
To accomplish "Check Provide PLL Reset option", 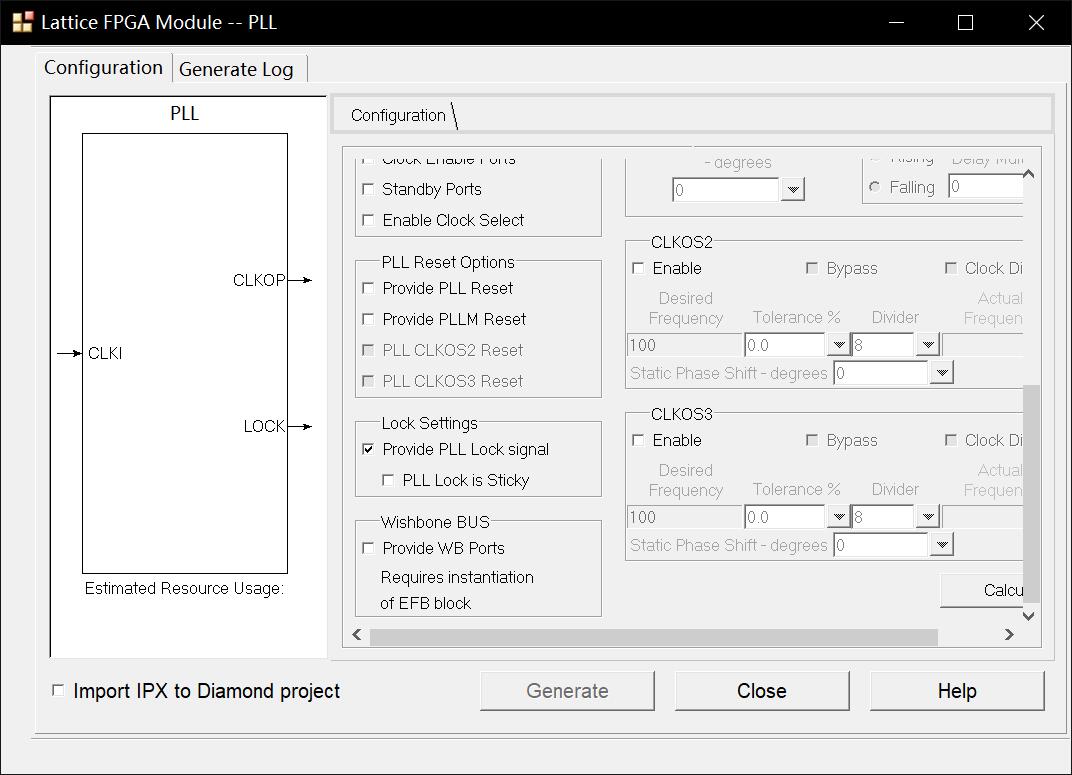I will [x=368, y=288].
